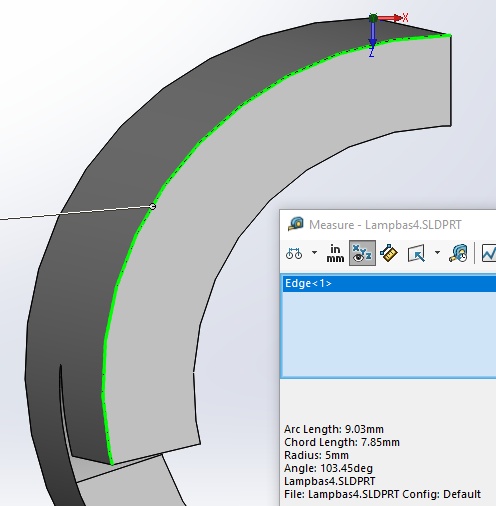Click the Measure - Lampbas4.SLDPRT title text
The image size is (496, 506).
[x=385, y=225]
